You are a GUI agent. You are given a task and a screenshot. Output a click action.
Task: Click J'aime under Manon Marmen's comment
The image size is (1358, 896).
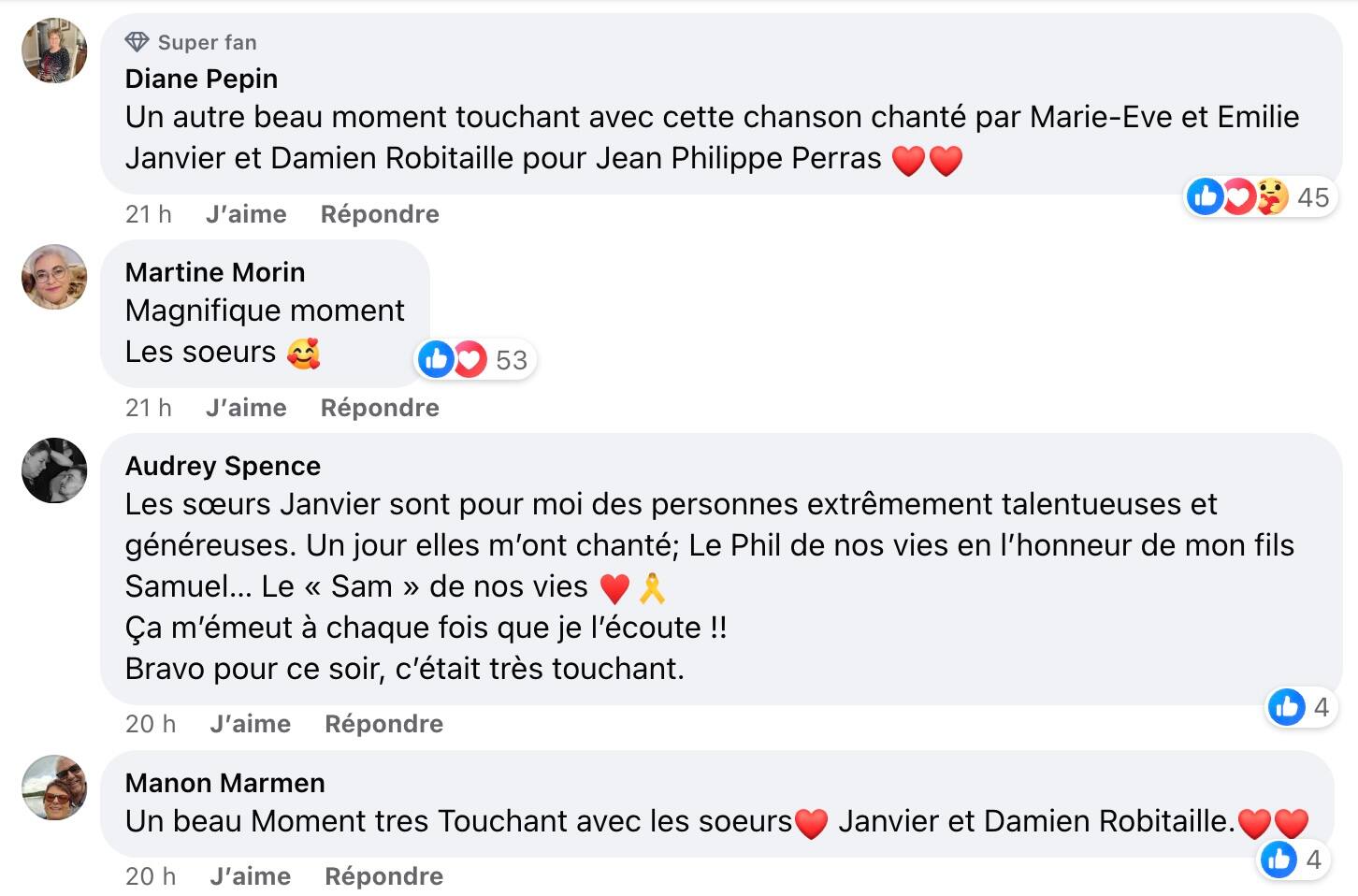click(x=250, y=876)
